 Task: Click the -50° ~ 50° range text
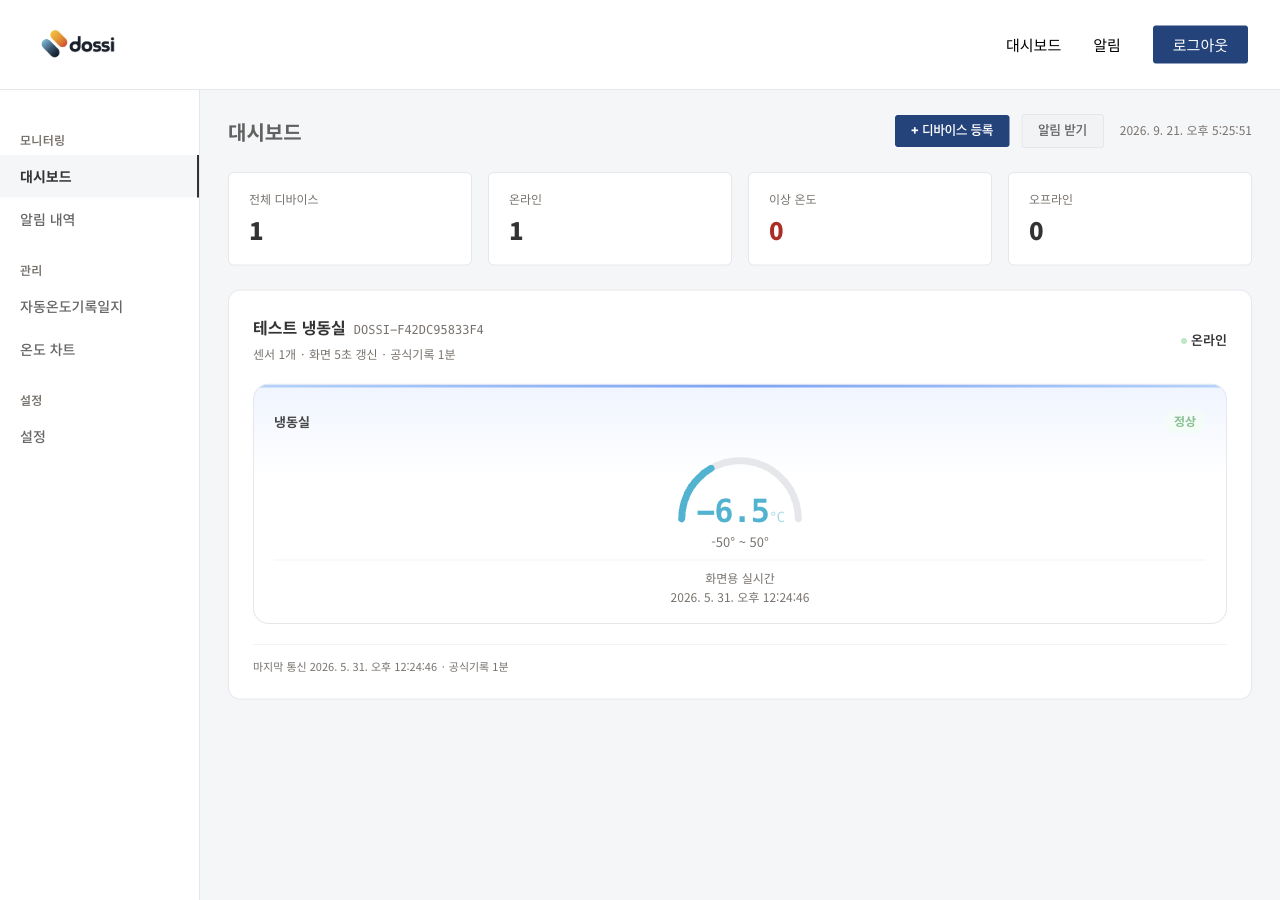click(740, 542)
